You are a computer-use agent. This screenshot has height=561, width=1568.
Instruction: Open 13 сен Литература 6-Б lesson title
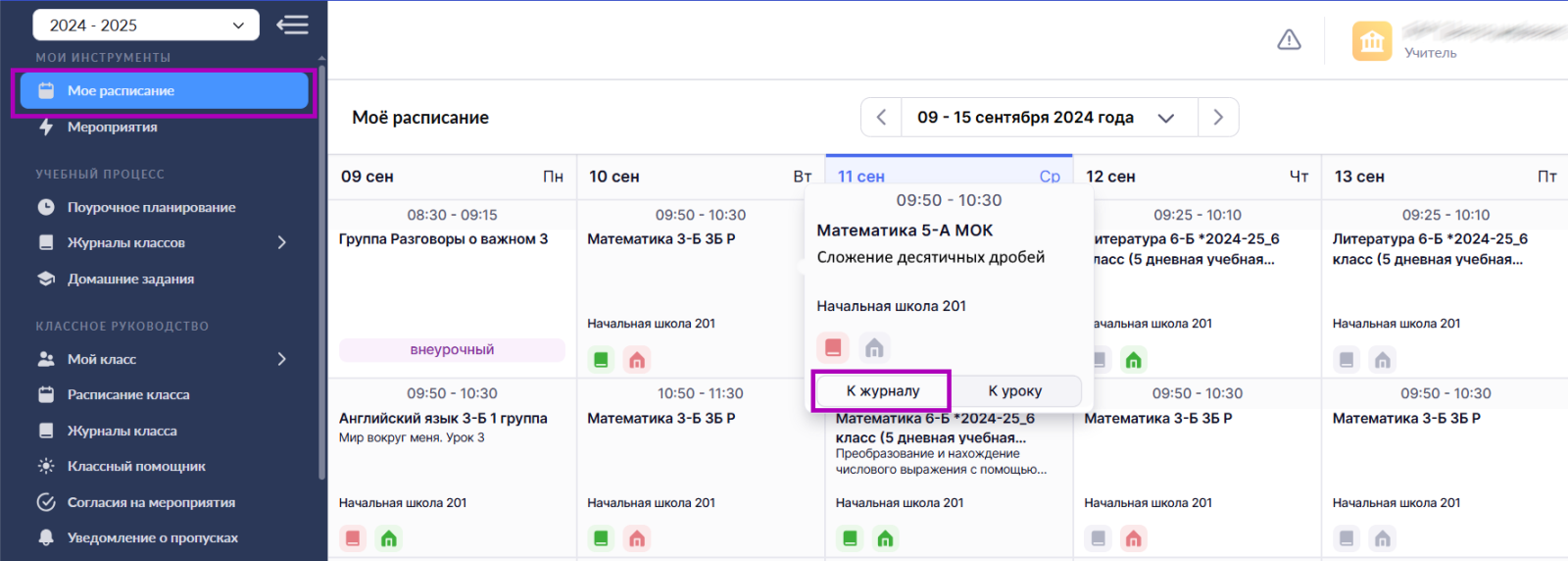pyautogui.click(x=1429, y=249)
